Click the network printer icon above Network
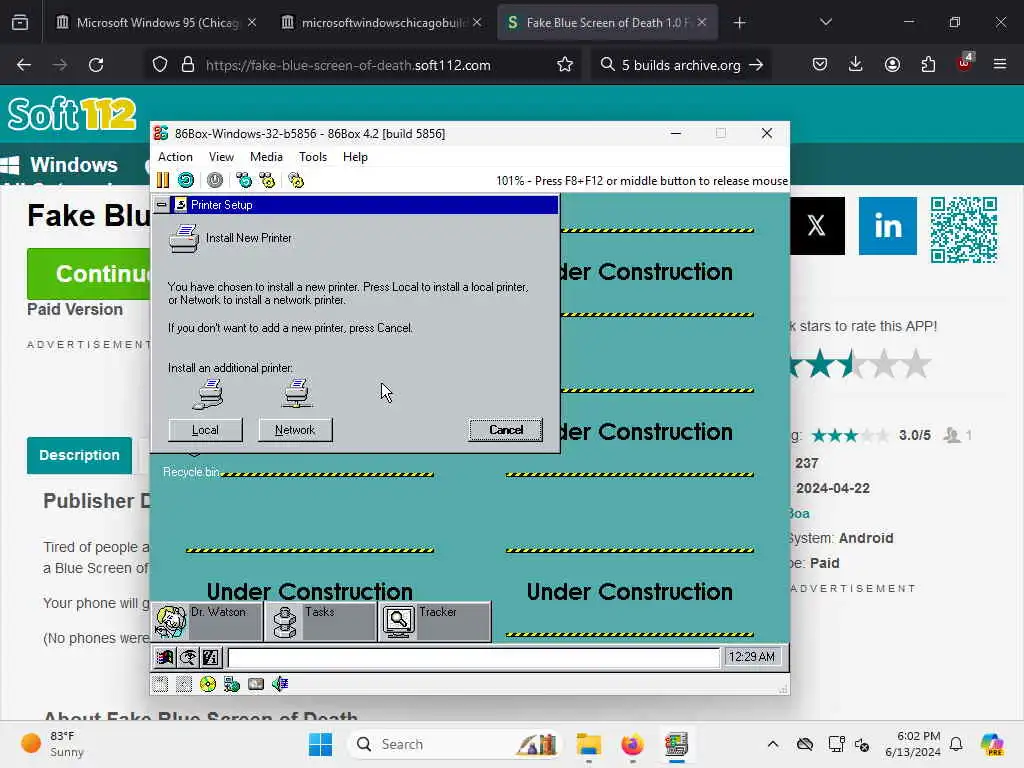The image size is (1024, 768). click(297, 393)
